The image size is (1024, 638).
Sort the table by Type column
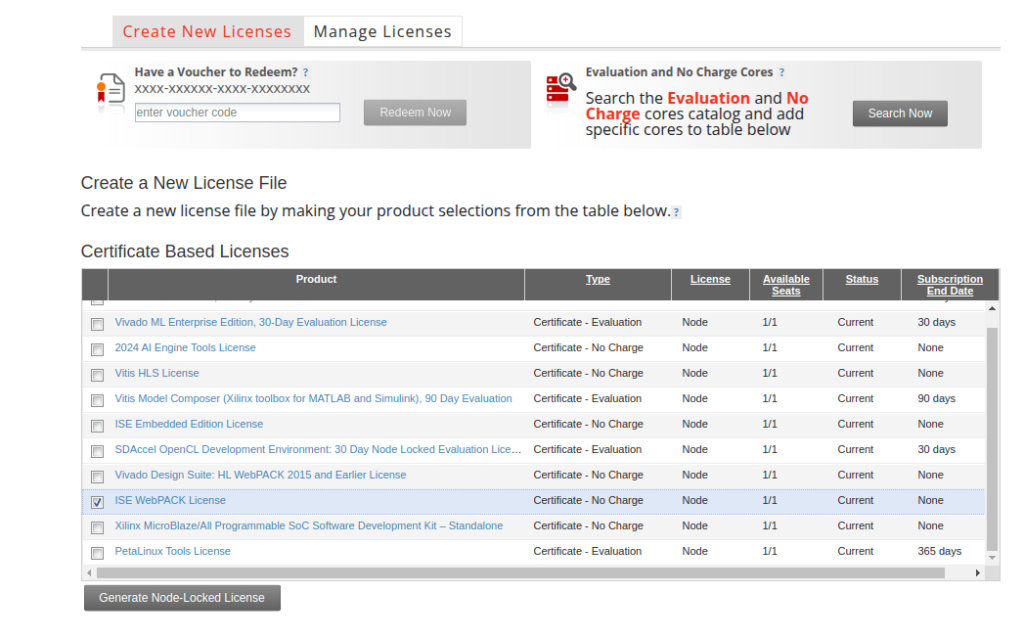[x=598, y=279]
